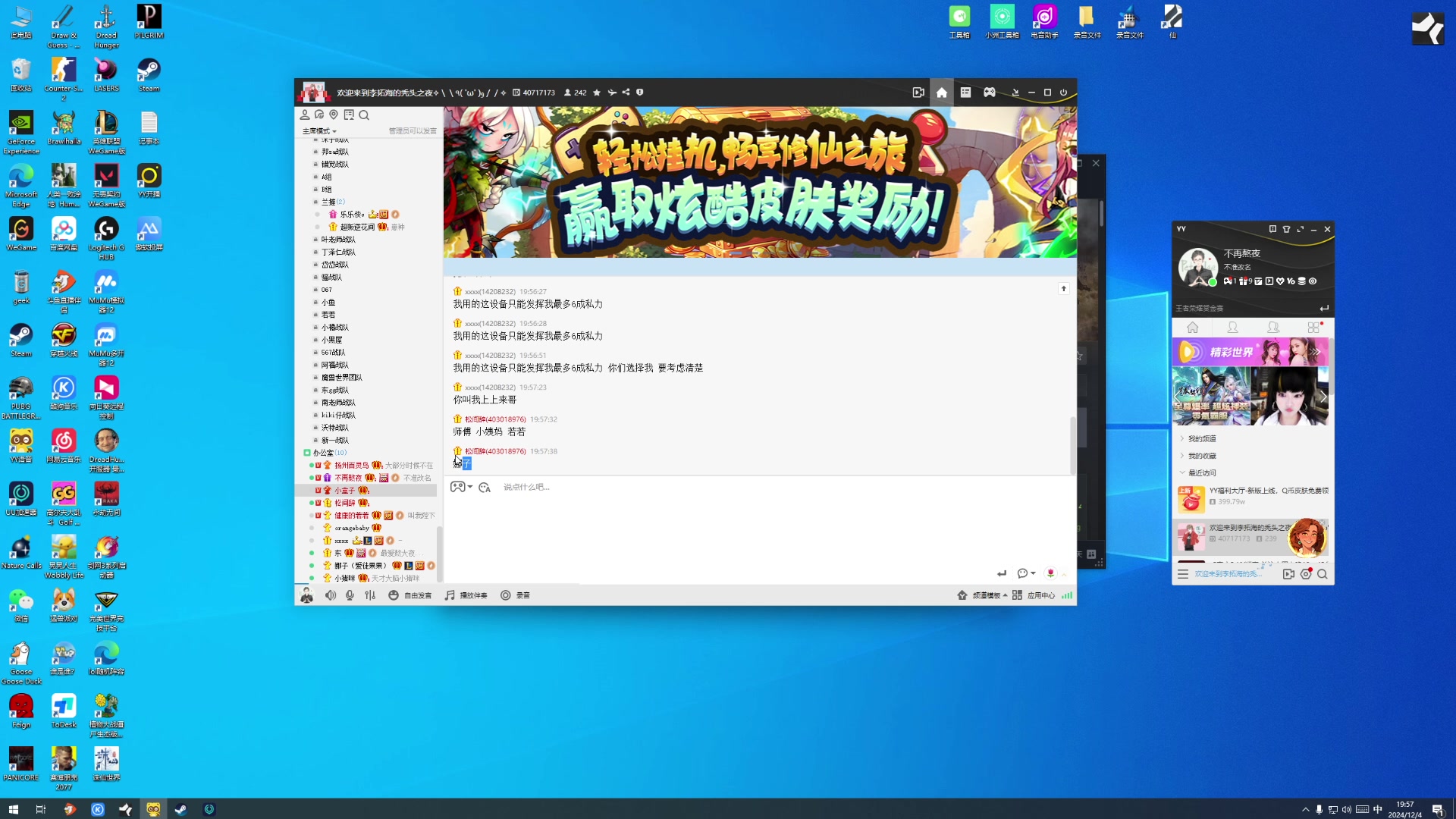
Task: Click the report shield icon in channel header
Action: pos(640,93)
